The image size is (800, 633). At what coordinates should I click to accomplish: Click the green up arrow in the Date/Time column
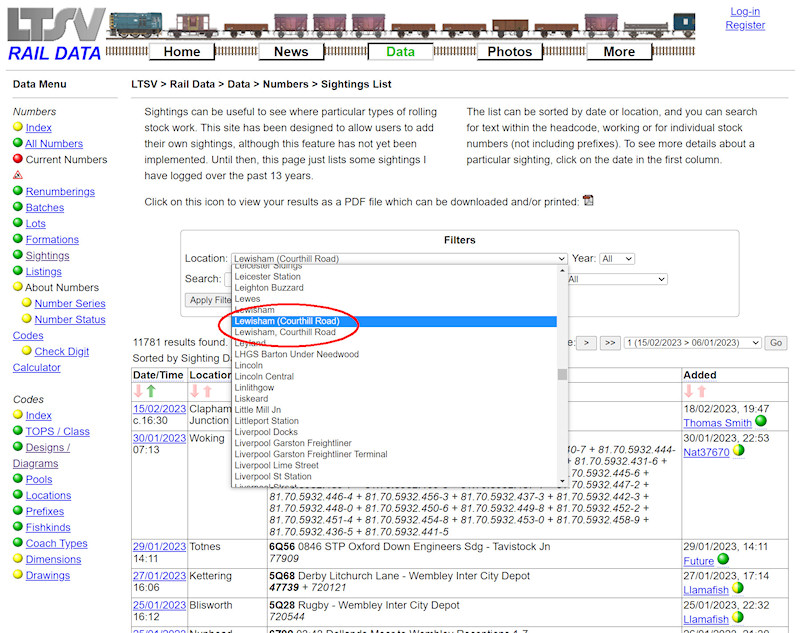click(150, 390)
